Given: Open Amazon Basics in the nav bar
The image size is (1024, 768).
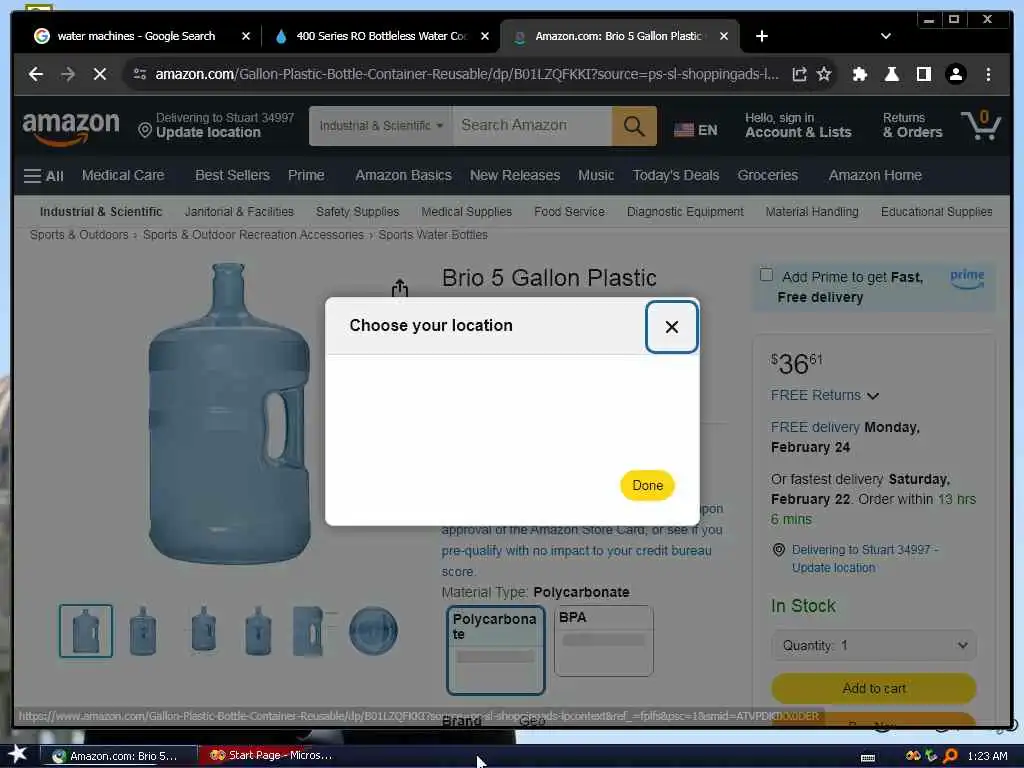Looking at the screenshot, I should point(403,175).
